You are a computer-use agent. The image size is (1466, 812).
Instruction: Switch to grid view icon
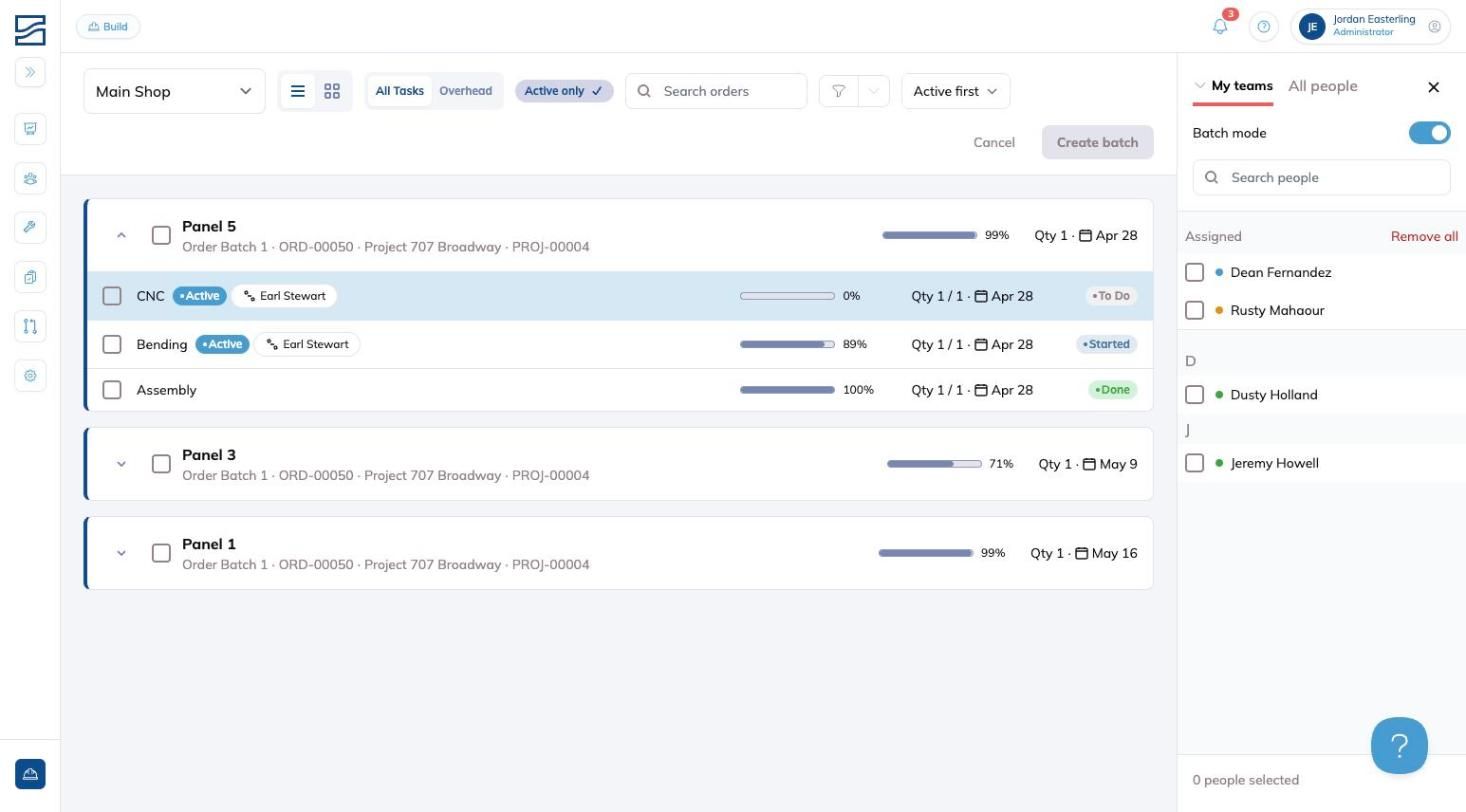pyautogui.click(x=332, y=91)
